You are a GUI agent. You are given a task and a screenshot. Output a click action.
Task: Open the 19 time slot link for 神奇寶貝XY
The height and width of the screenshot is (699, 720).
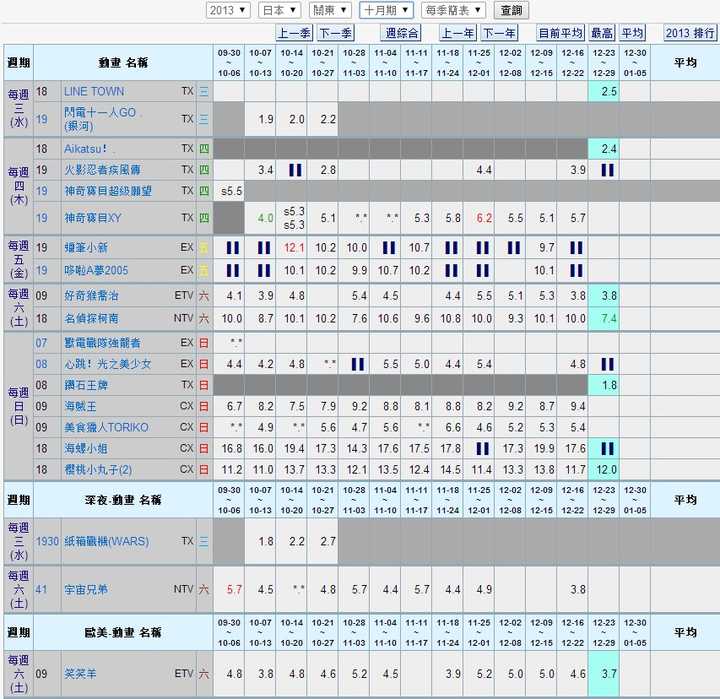42,218
